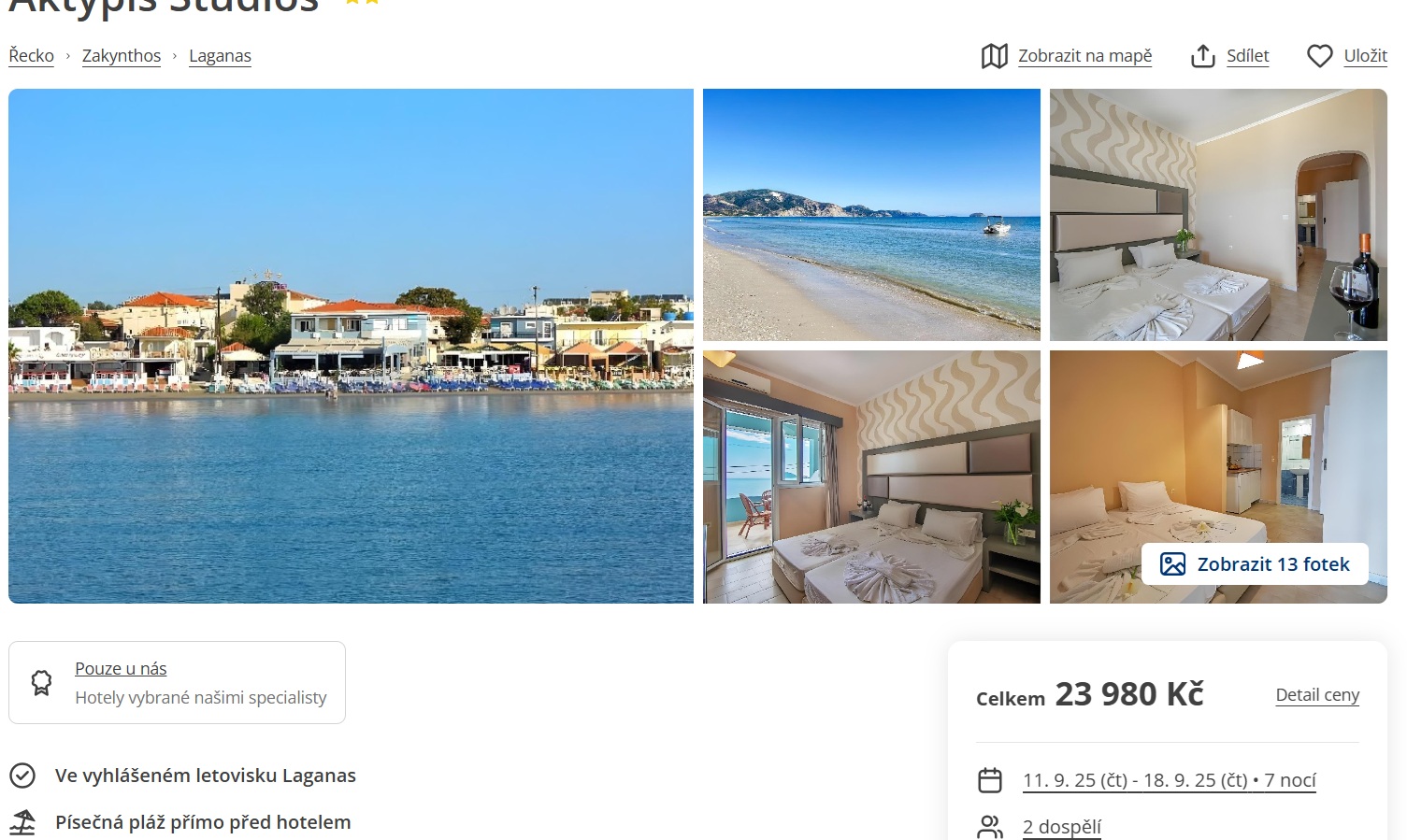Open the Detail ceny link
The height and width of the screenshot is (840, 1407).
pyautogui.click(x=1317, y=695)
